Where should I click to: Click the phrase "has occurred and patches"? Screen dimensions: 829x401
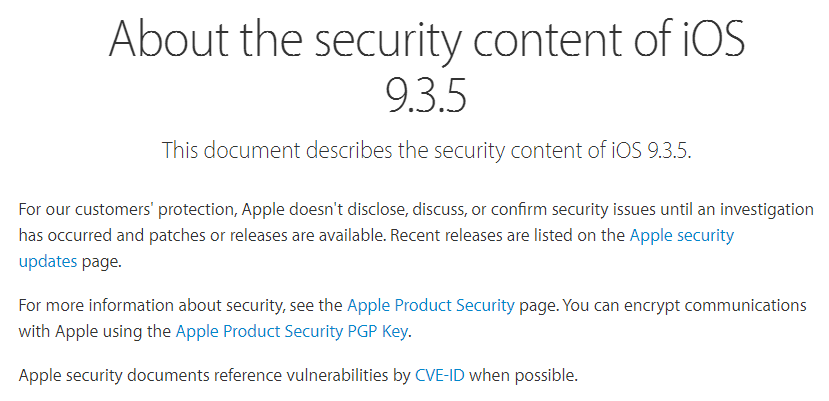(x=112, y=235)
